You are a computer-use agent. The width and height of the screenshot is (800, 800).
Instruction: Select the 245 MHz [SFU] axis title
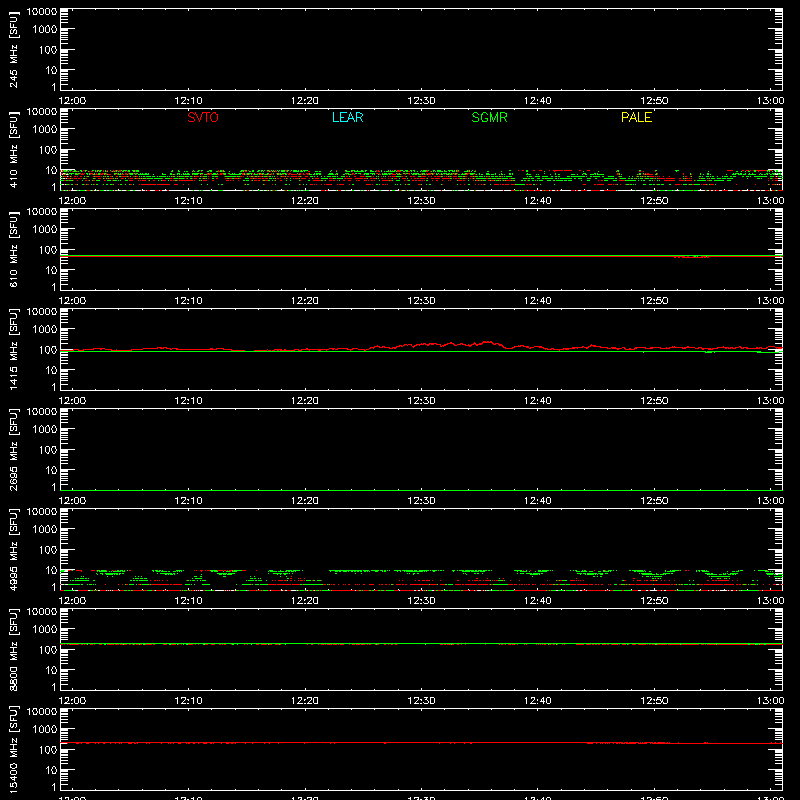coord(14,49)
